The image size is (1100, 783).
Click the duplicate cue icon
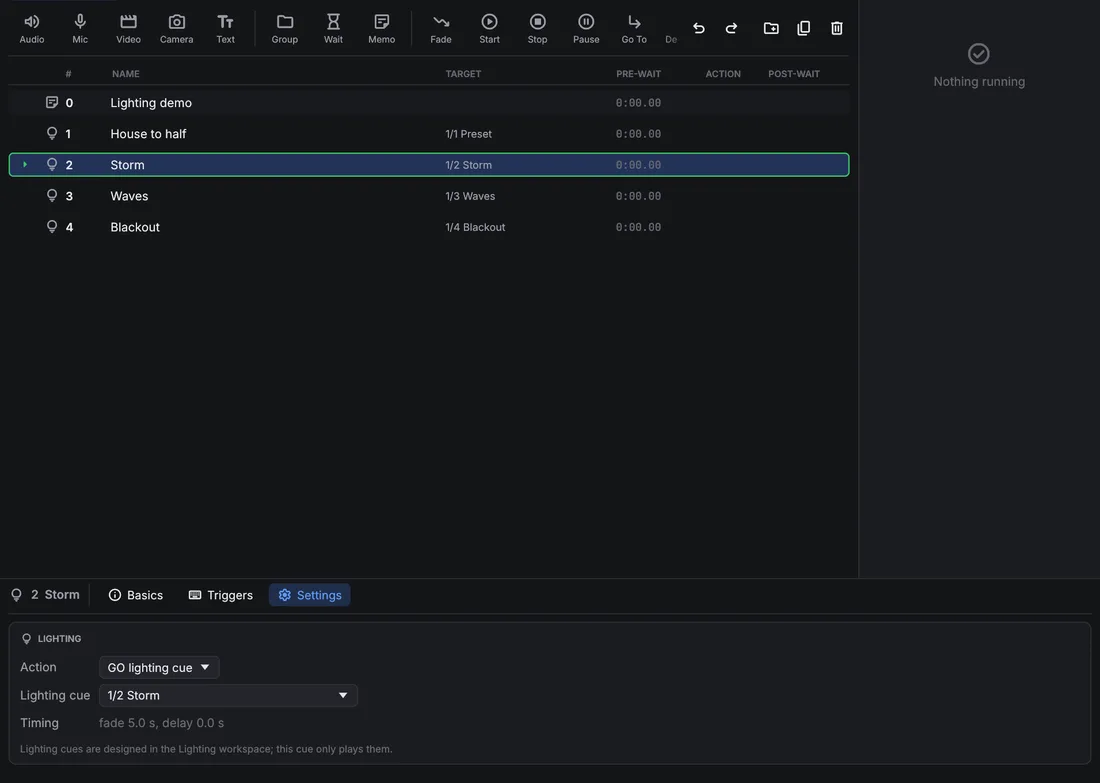point(804,28)
